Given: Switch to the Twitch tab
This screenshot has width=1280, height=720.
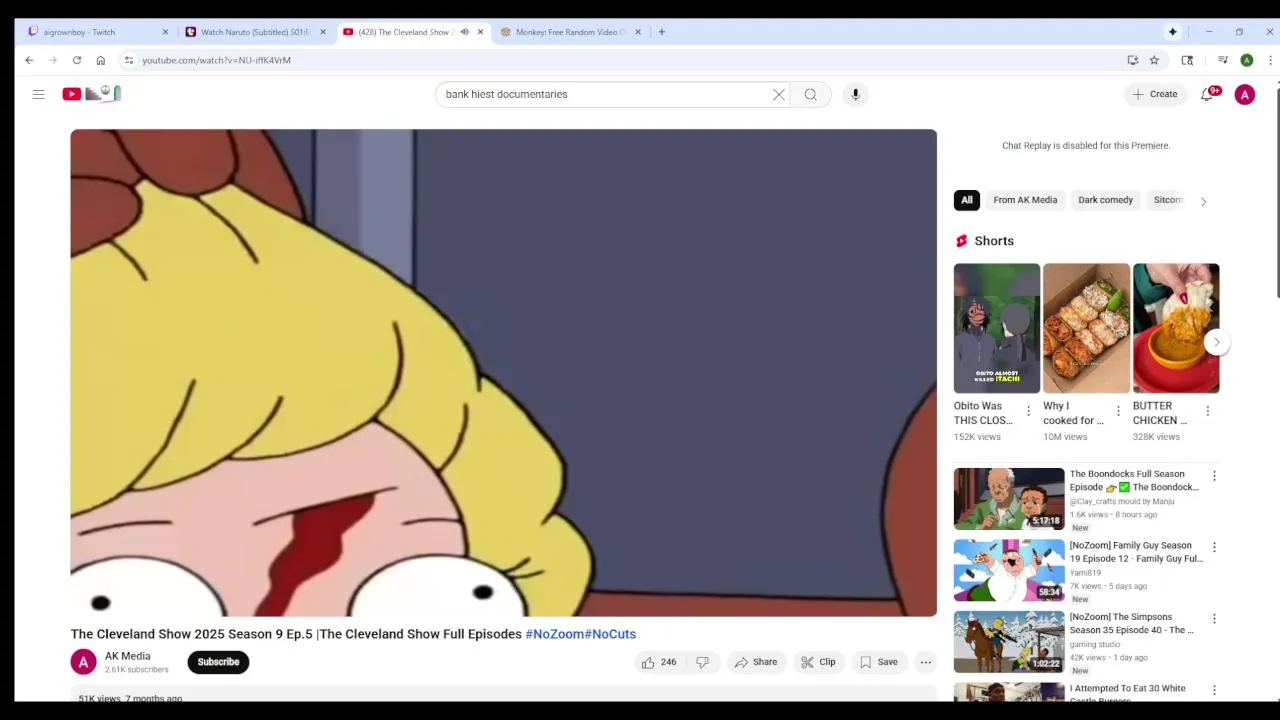Looking at the screenshot, I should tap(93, 32).
